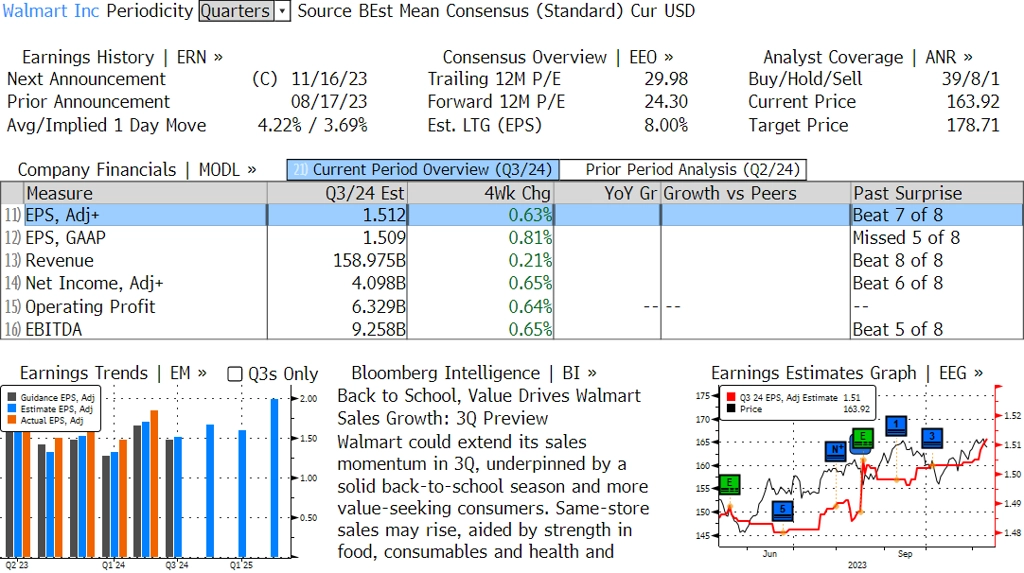Select the '15) Operating Profit' row

512,306
